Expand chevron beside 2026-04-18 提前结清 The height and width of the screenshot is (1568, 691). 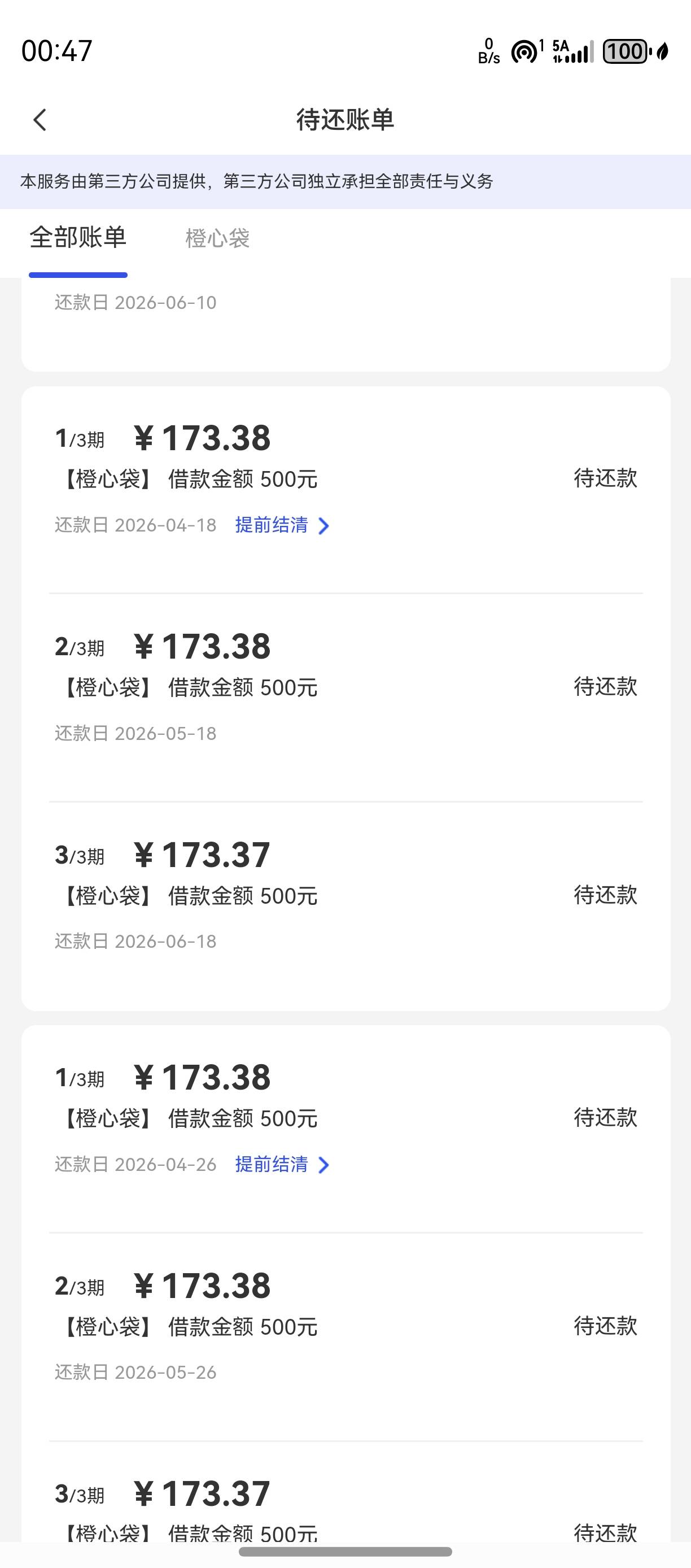tap(324, 526)
